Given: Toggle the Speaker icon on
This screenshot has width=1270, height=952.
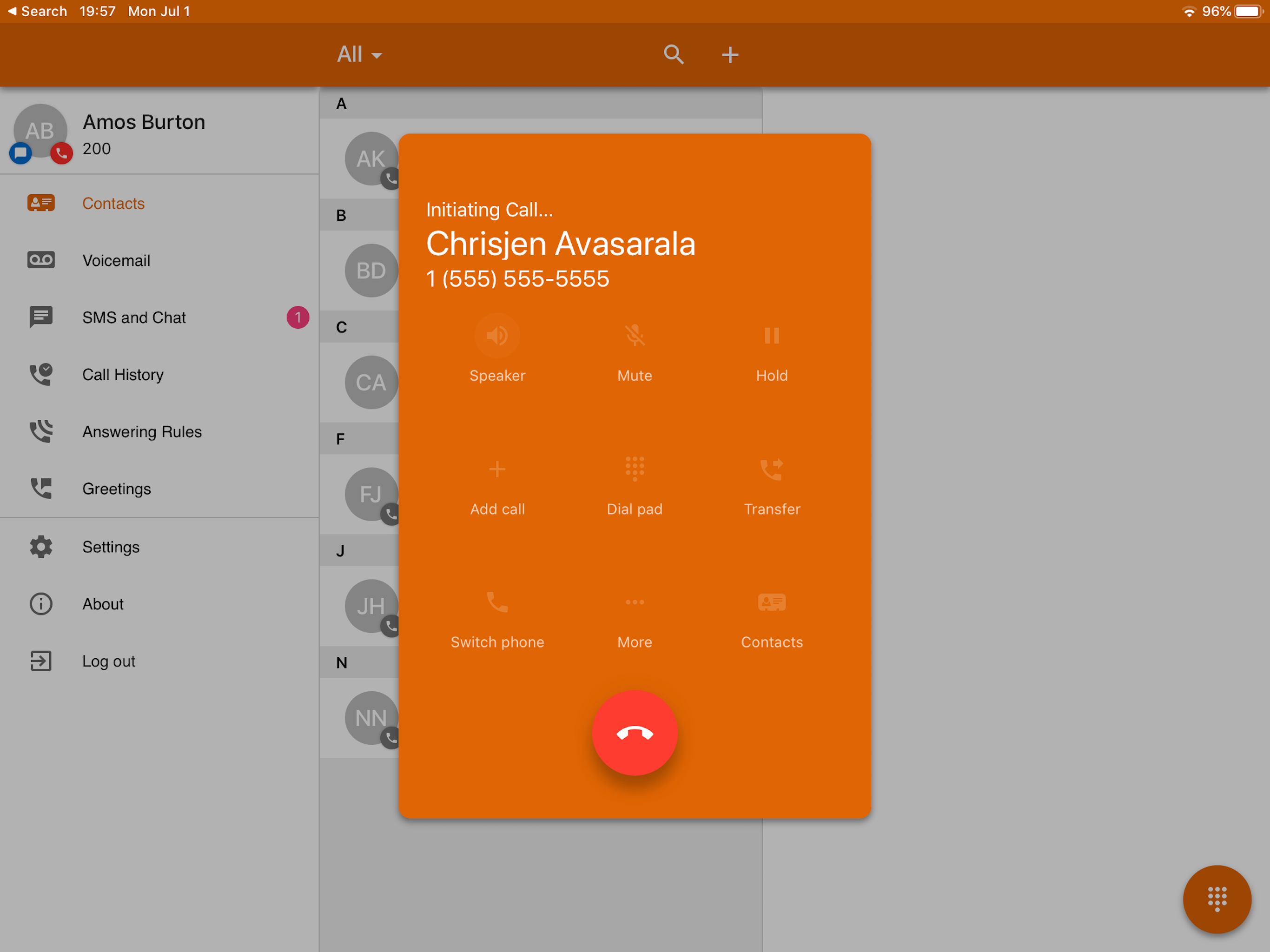Looking at the screenshot, I should pos(497,335).
